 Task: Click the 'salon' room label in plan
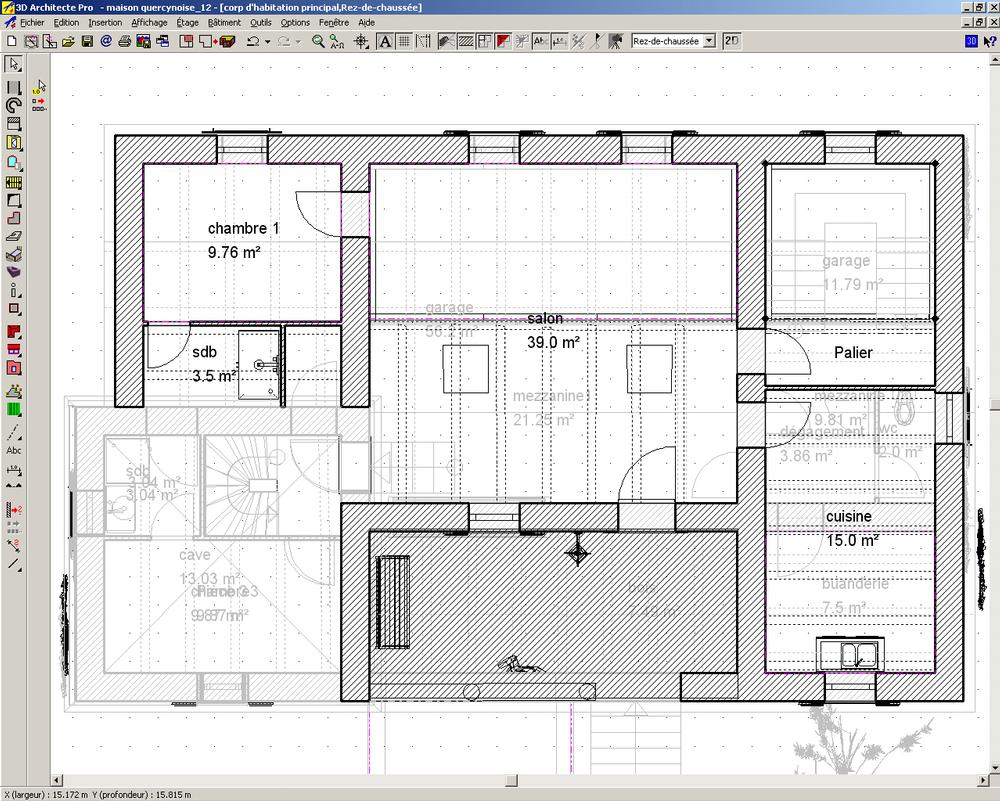(x=545, y=319)
